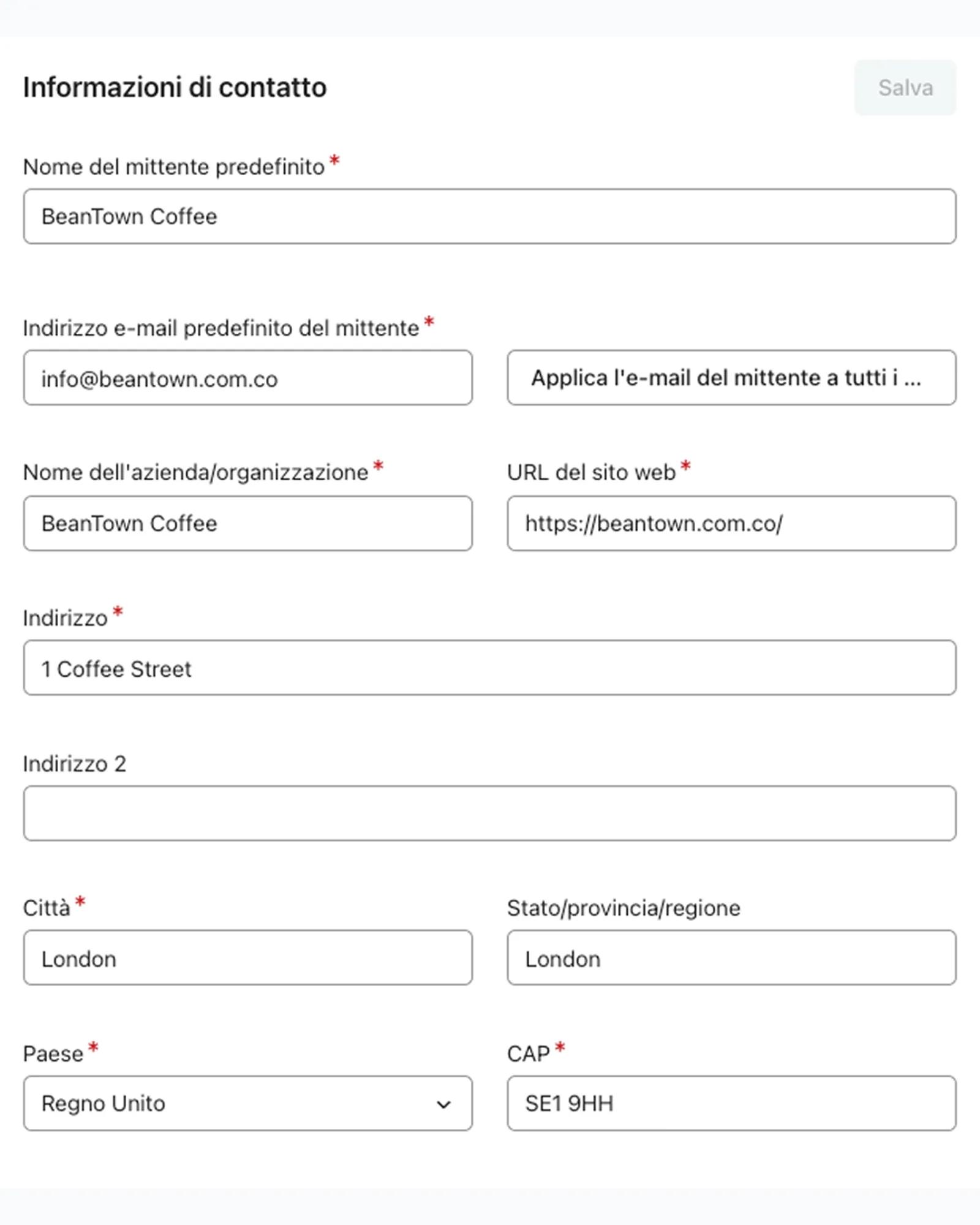Select the Città input containing London
This screenshot has height=1225, width=980.
(x=247, y=958)
